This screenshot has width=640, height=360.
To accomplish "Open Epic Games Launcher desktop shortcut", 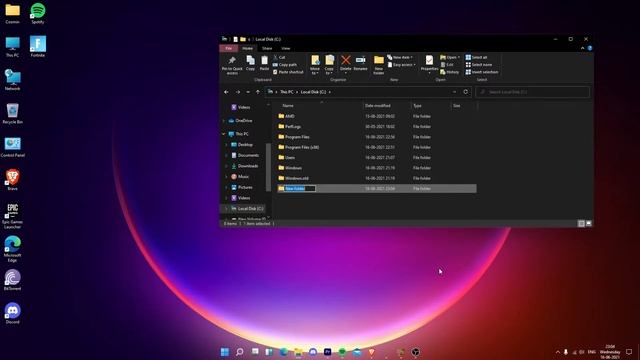I will click(x=13, y=216).
